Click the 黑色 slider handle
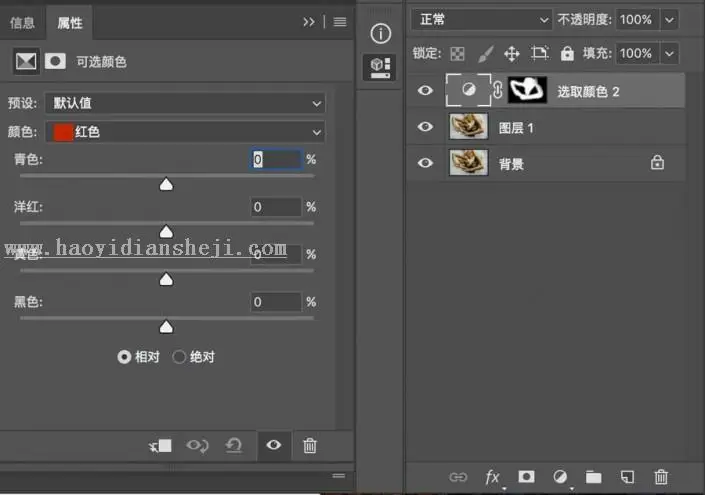 click(166, 327)
